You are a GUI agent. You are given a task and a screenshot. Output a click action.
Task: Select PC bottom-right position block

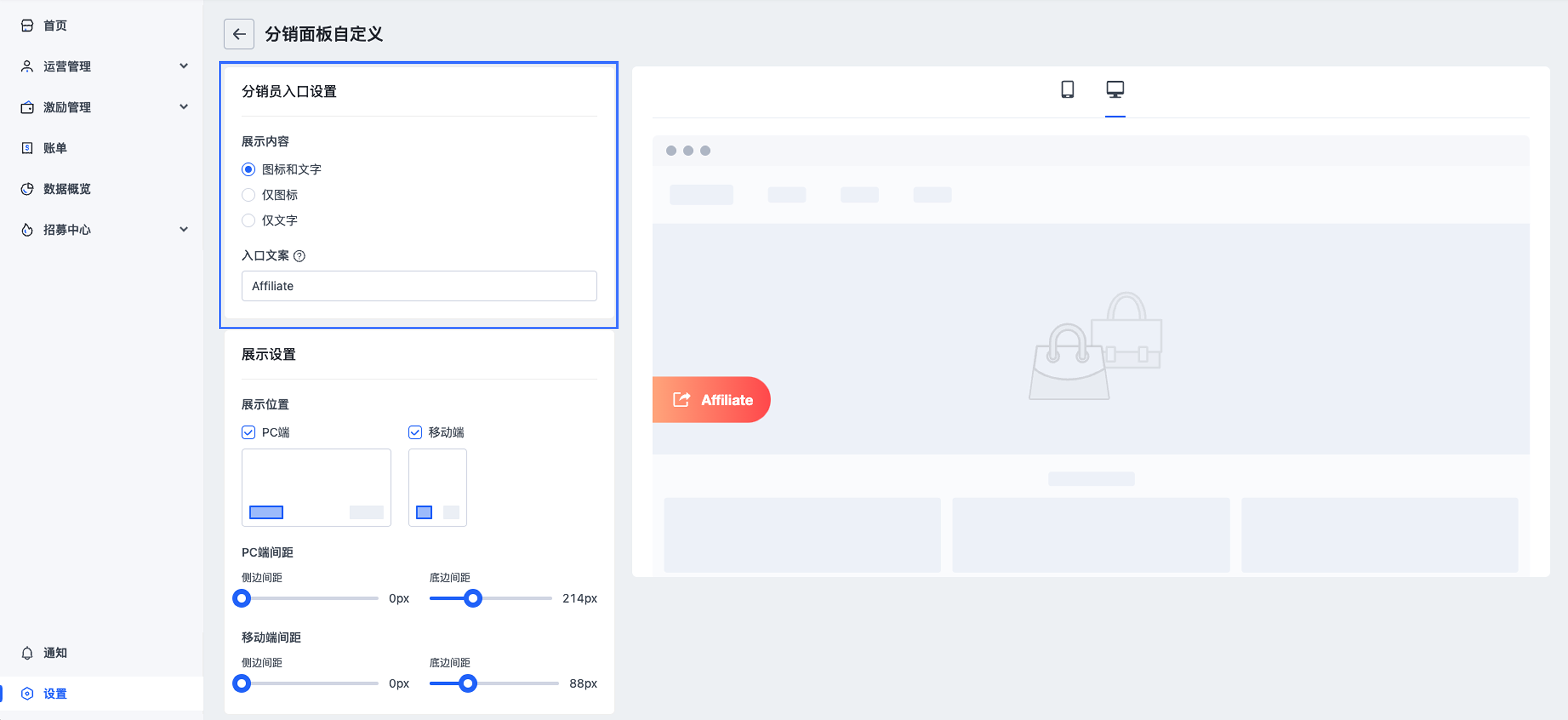366,512
